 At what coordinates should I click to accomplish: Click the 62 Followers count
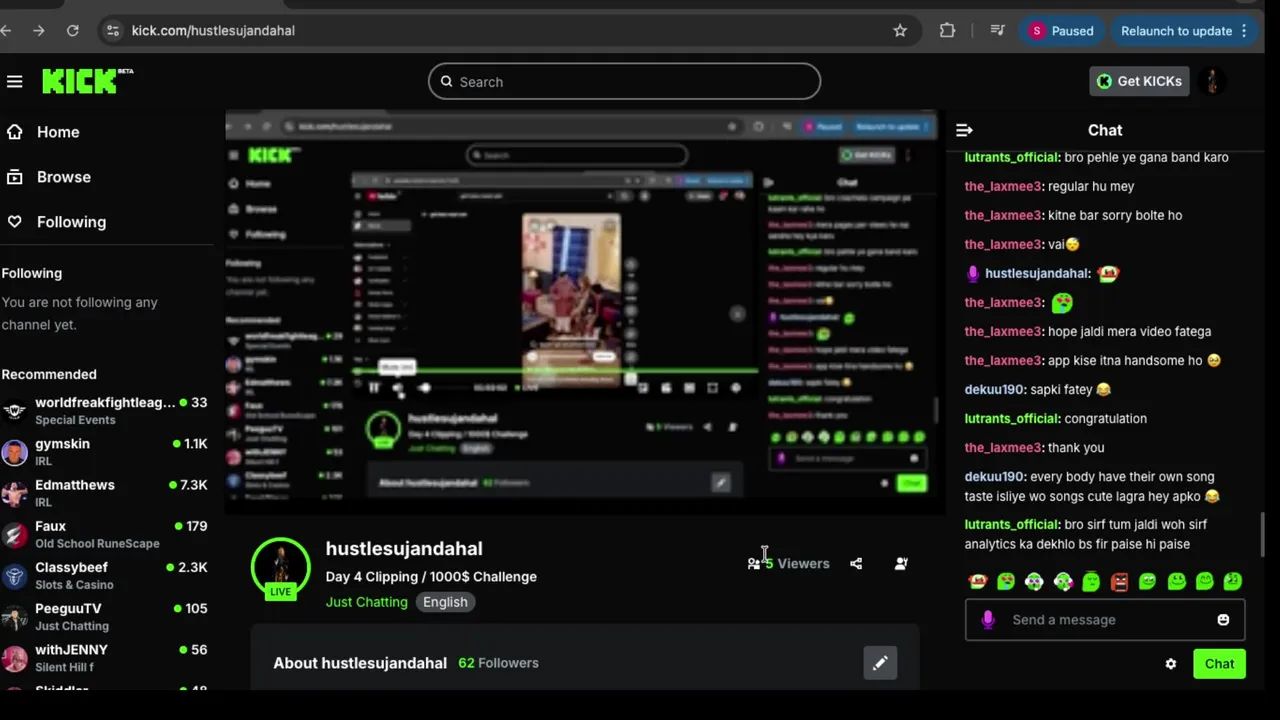498,663
